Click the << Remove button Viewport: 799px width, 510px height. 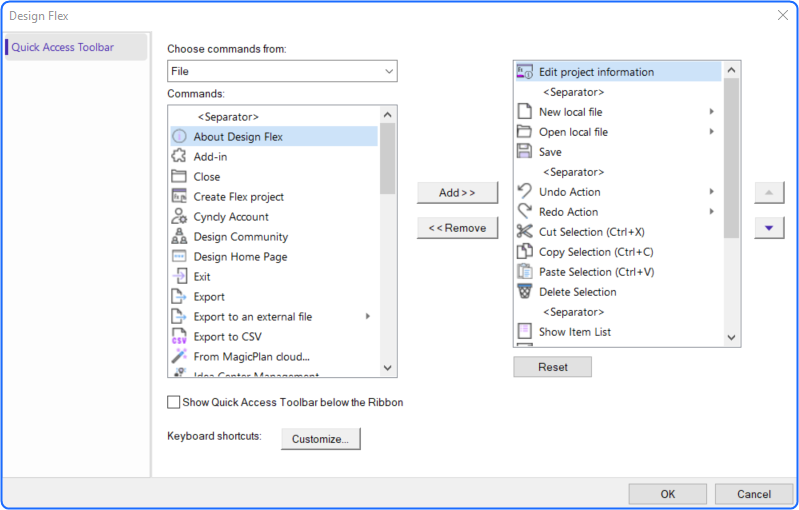pyautogui.click(x=457, y=228)
